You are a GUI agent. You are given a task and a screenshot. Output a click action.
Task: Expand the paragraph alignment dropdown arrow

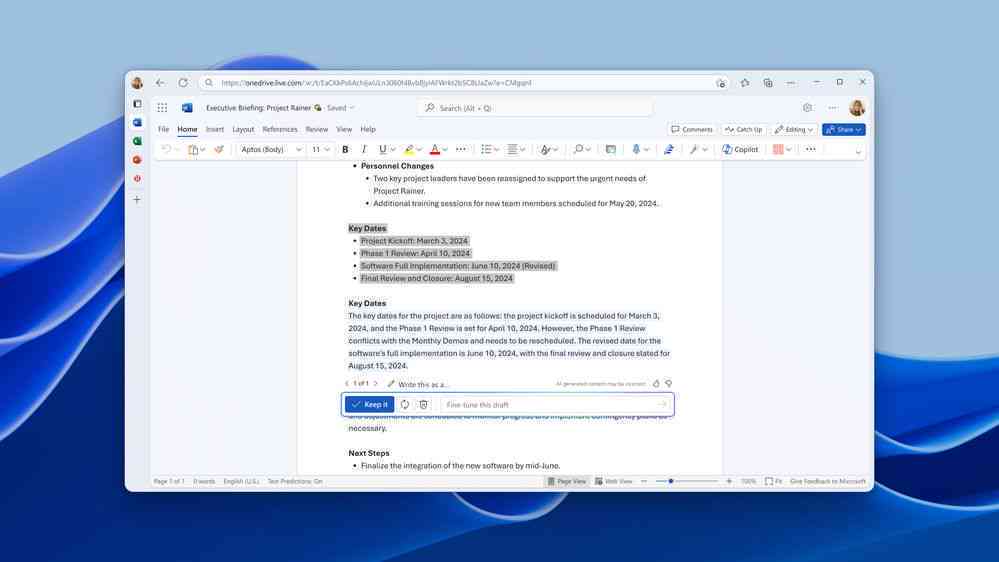pyautogui.click(x=522, y=149)
